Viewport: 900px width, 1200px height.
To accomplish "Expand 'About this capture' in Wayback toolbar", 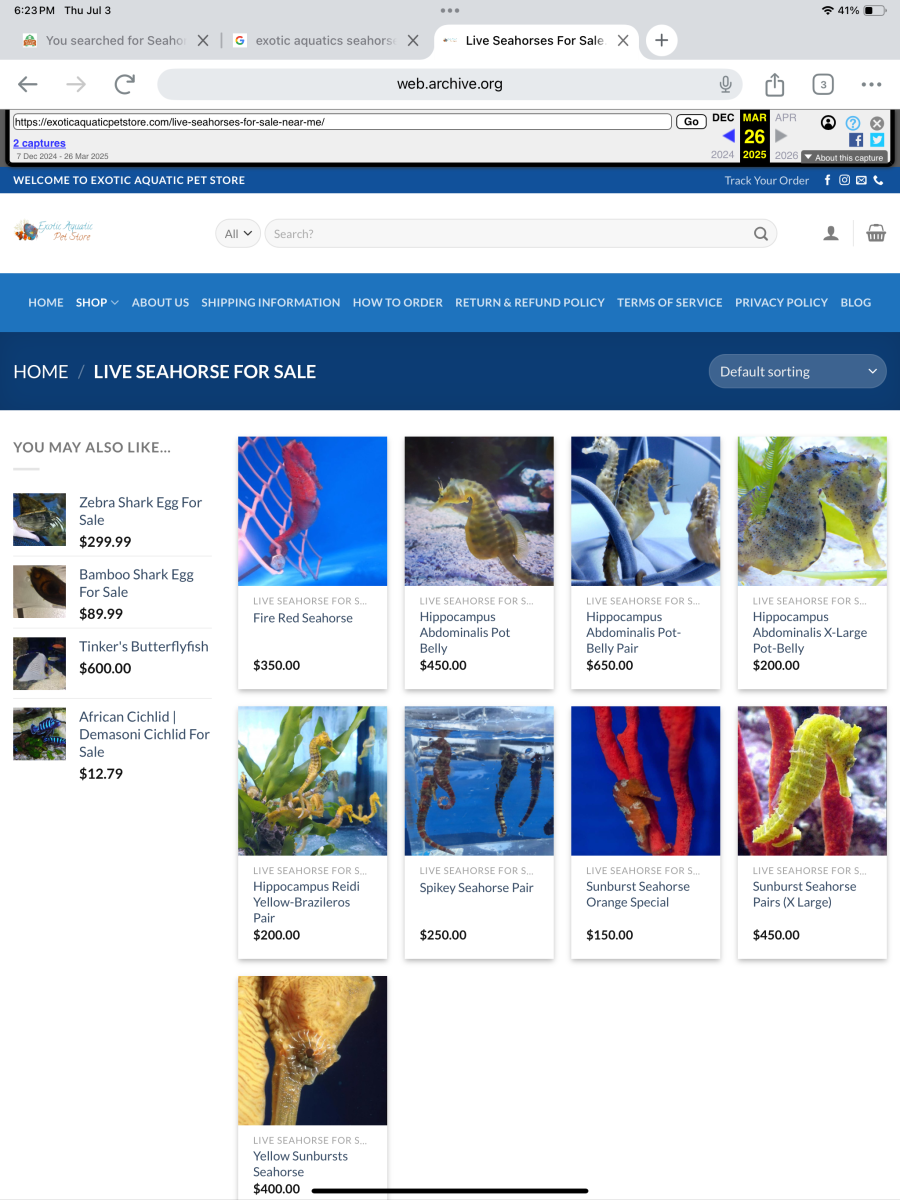I will pyautogui.click(x=844, y=157).
